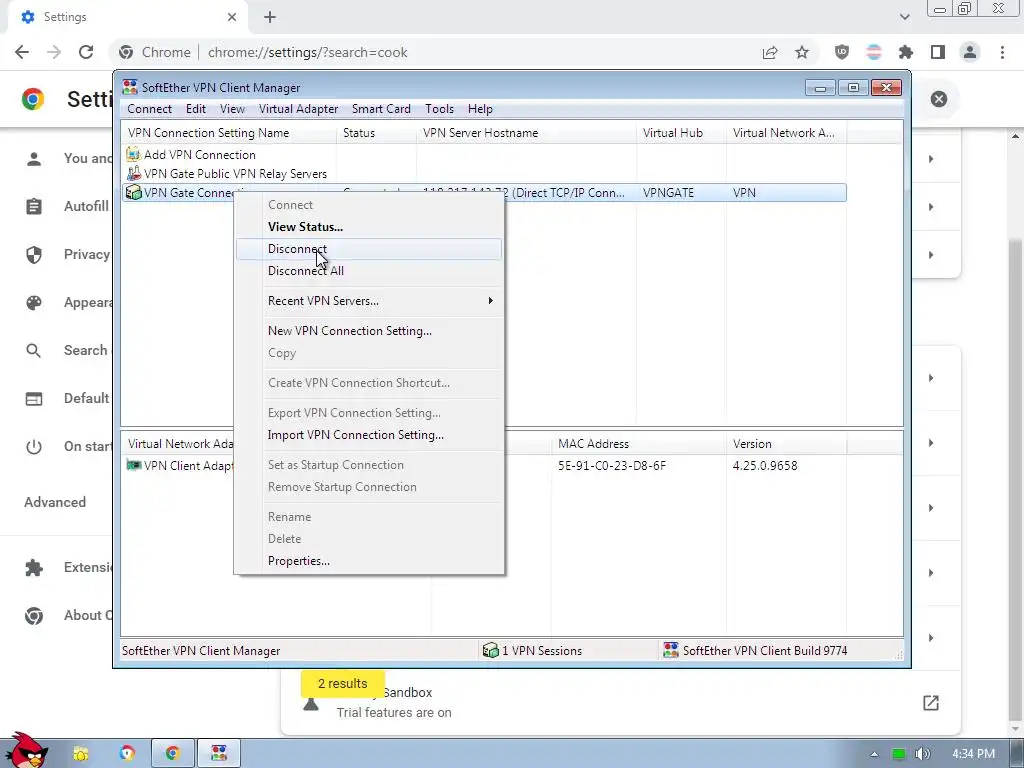Select Disconnect in context menu

[369, 249]
